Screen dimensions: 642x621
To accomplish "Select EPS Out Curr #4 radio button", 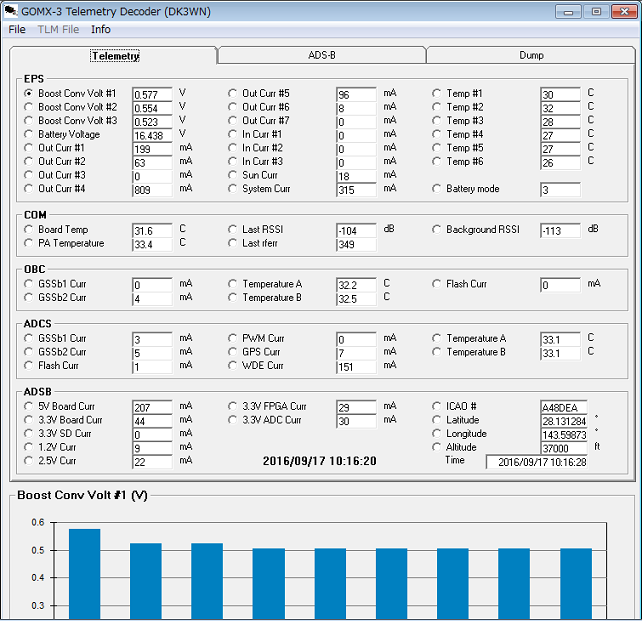I will [x=28, y=189].
